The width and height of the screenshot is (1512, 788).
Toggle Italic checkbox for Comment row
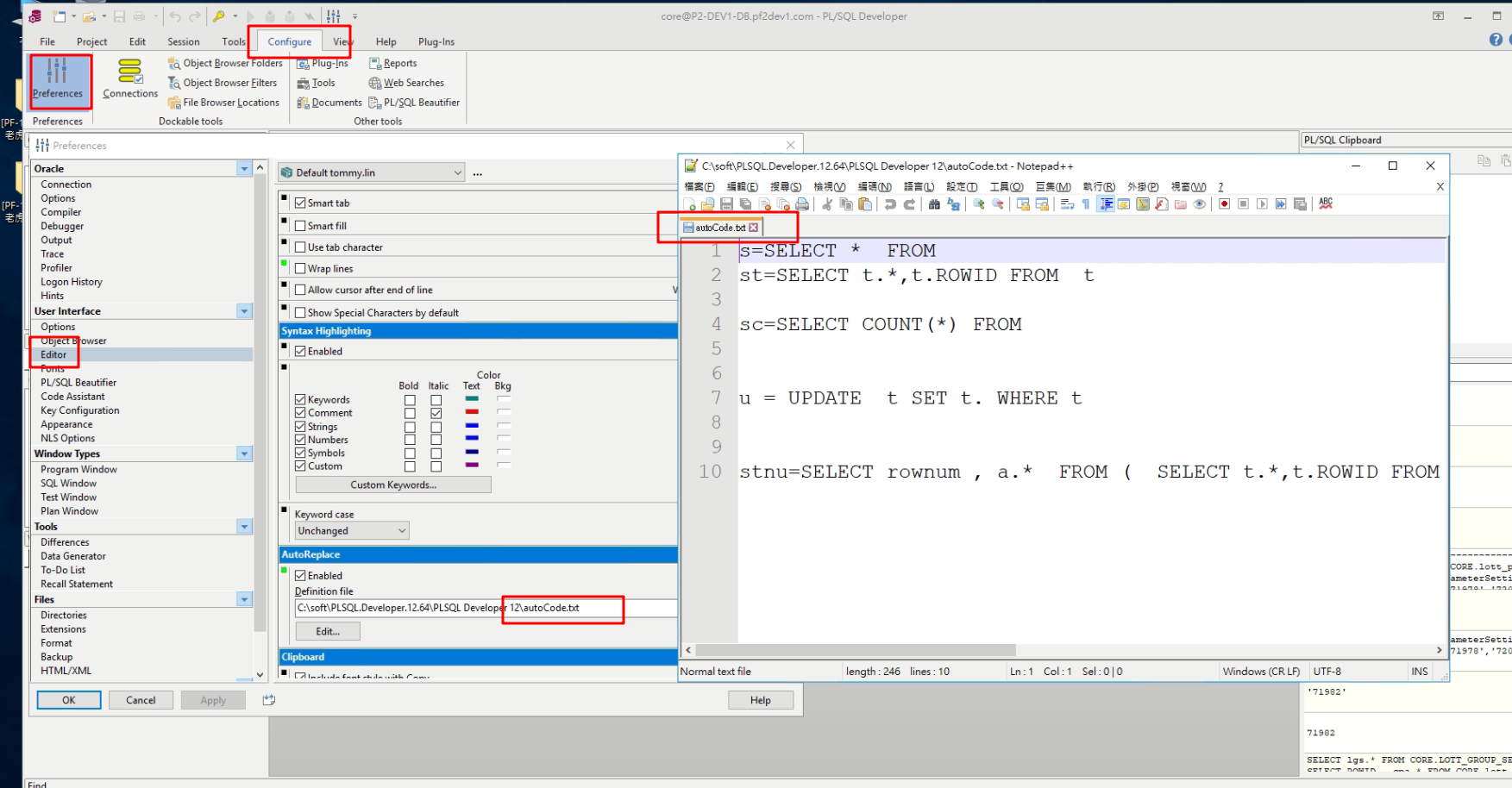coord(436,413)
